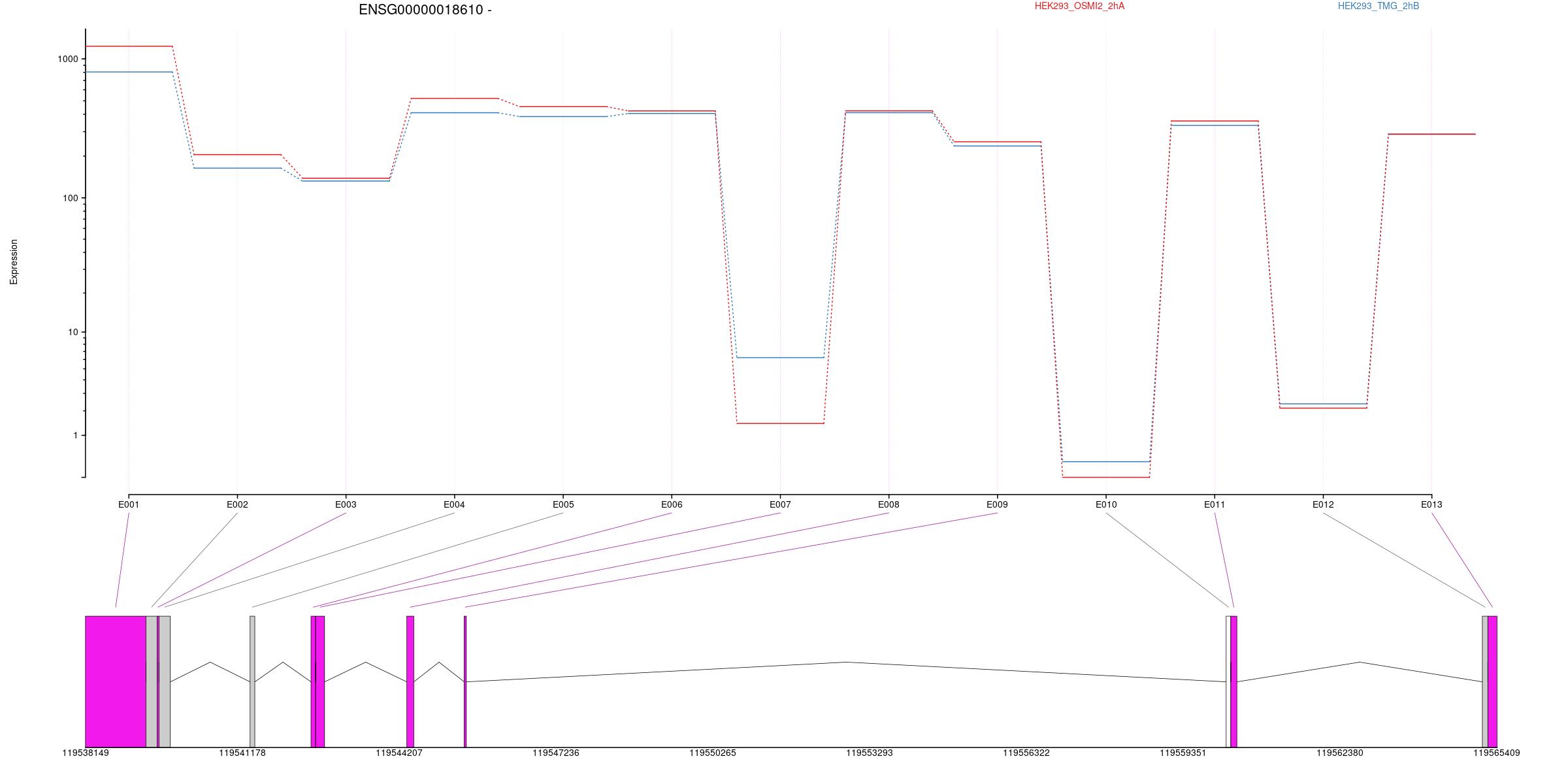Click genomic coordinate 119553293
The image size is (1568, 784).
(x=870, y=753)
